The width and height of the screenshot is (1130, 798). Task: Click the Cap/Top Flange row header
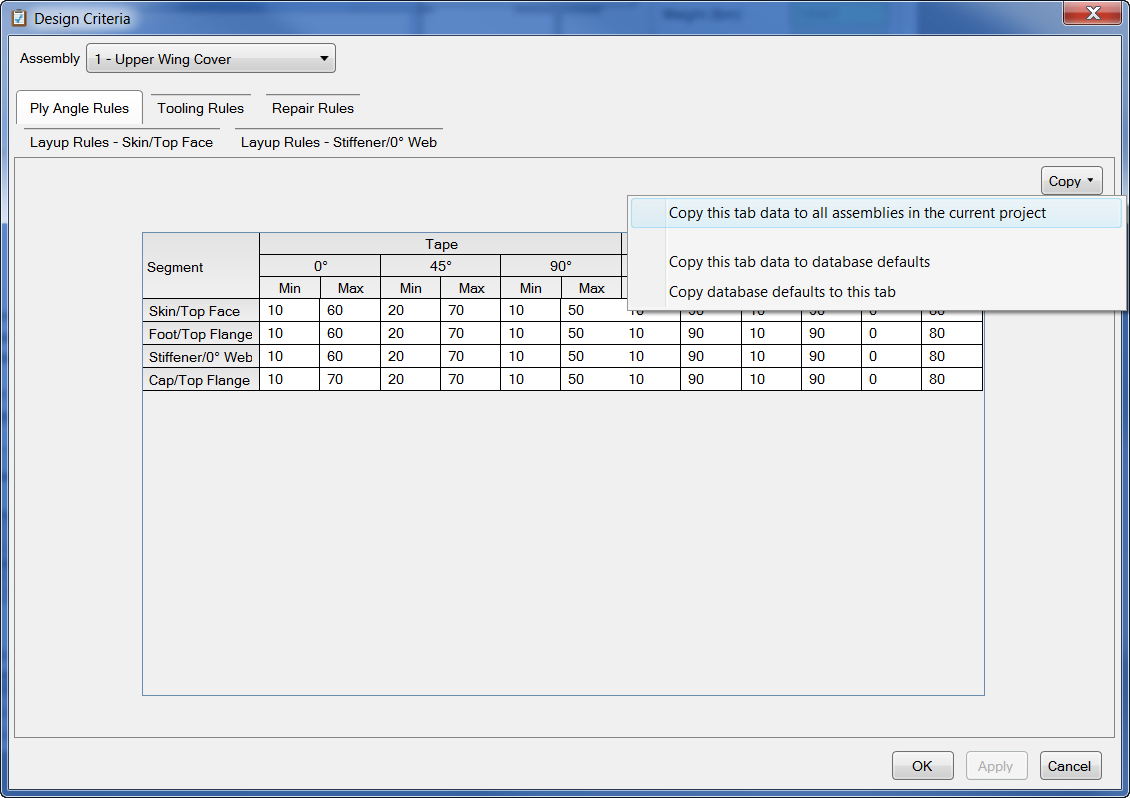pyautogui.click(x=201, y=380)
